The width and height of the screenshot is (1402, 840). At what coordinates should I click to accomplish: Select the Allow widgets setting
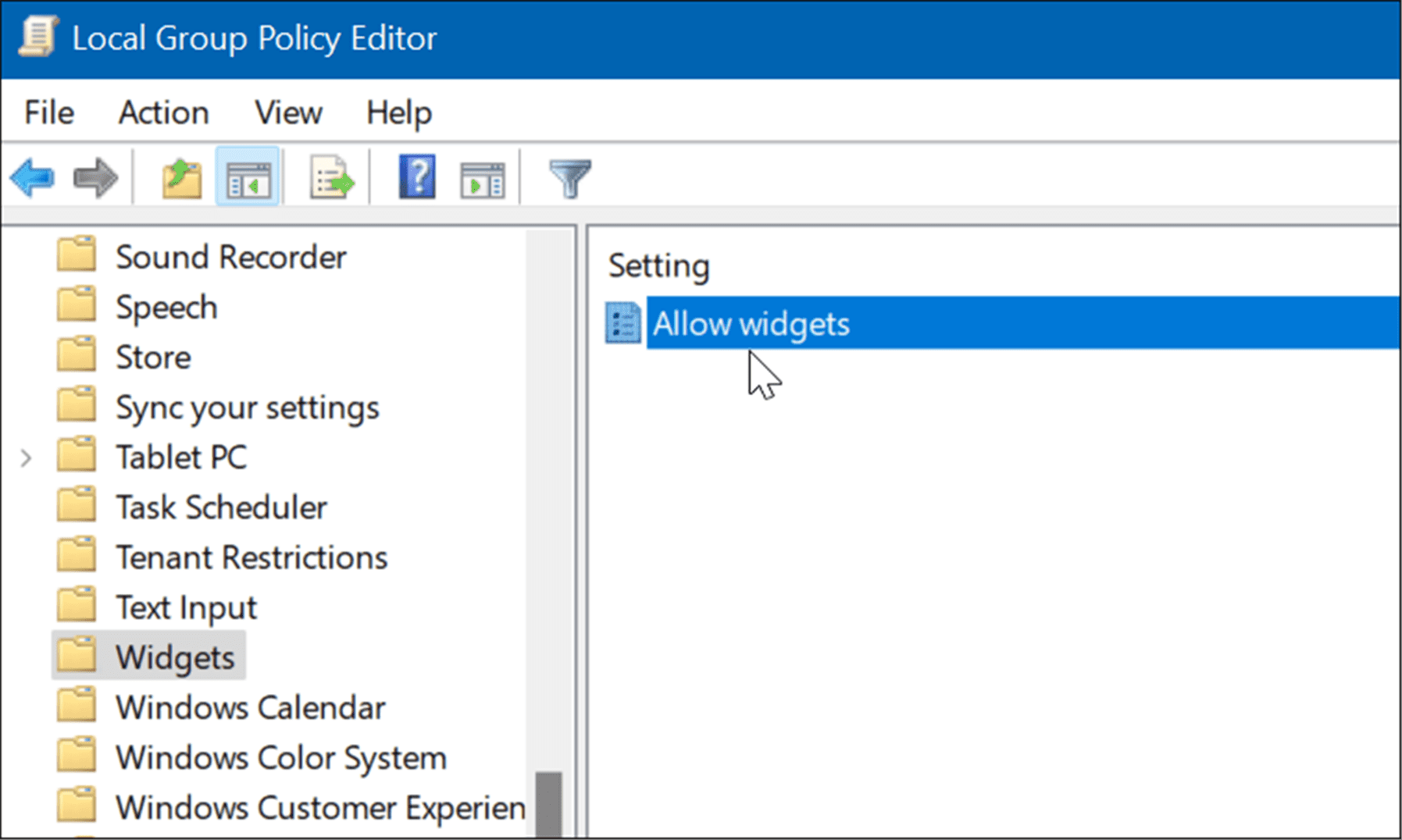[751, 324]
